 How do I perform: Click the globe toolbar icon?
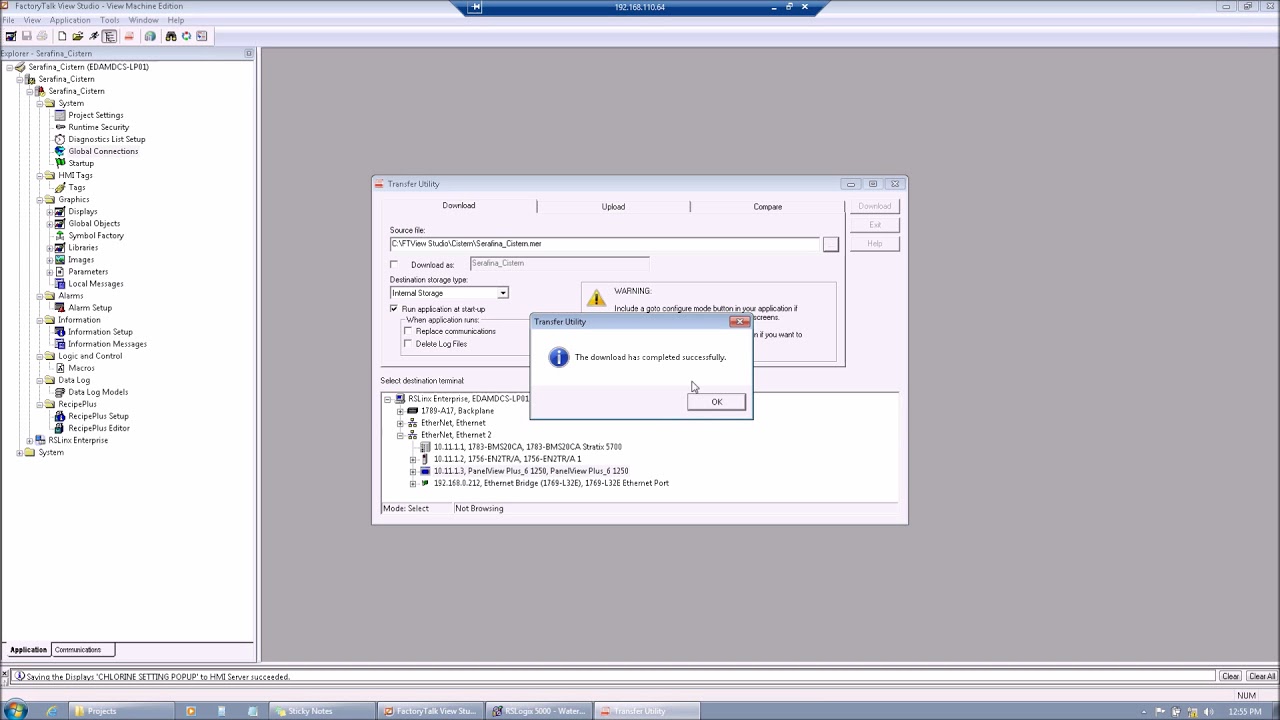pos(150,36)
